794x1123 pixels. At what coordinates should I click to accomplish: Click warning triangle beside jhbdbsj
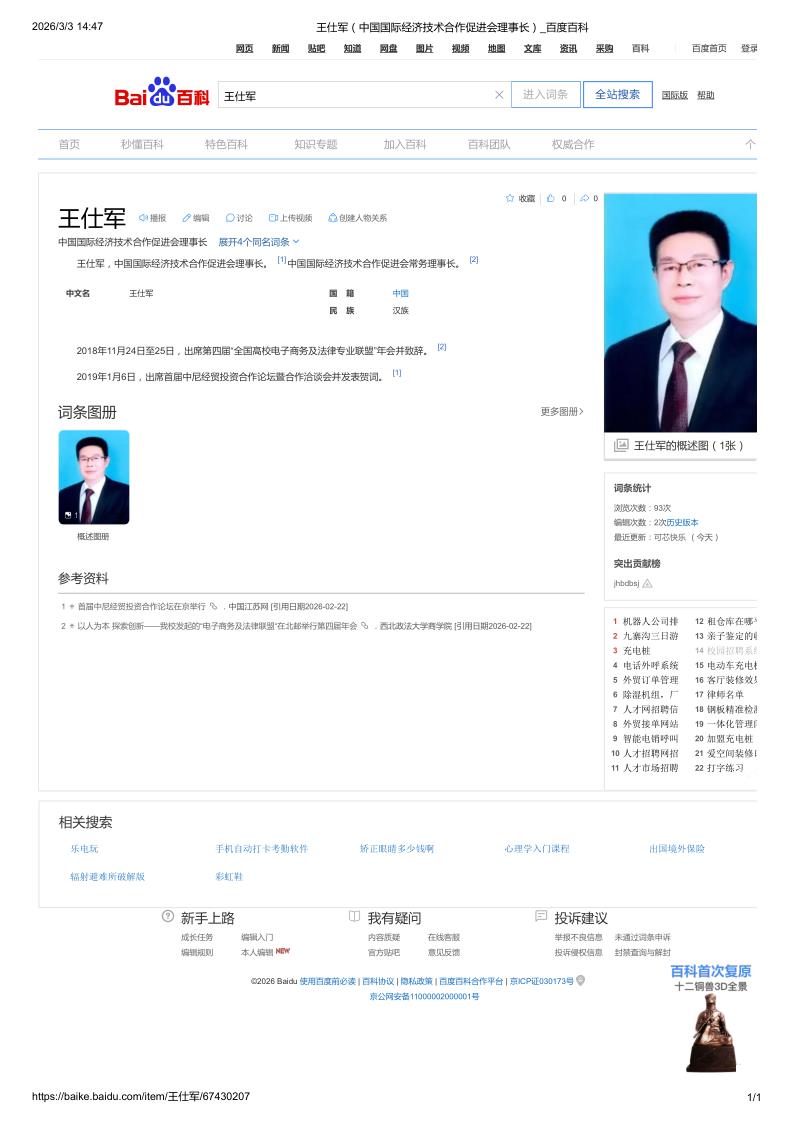click(647, 583)
